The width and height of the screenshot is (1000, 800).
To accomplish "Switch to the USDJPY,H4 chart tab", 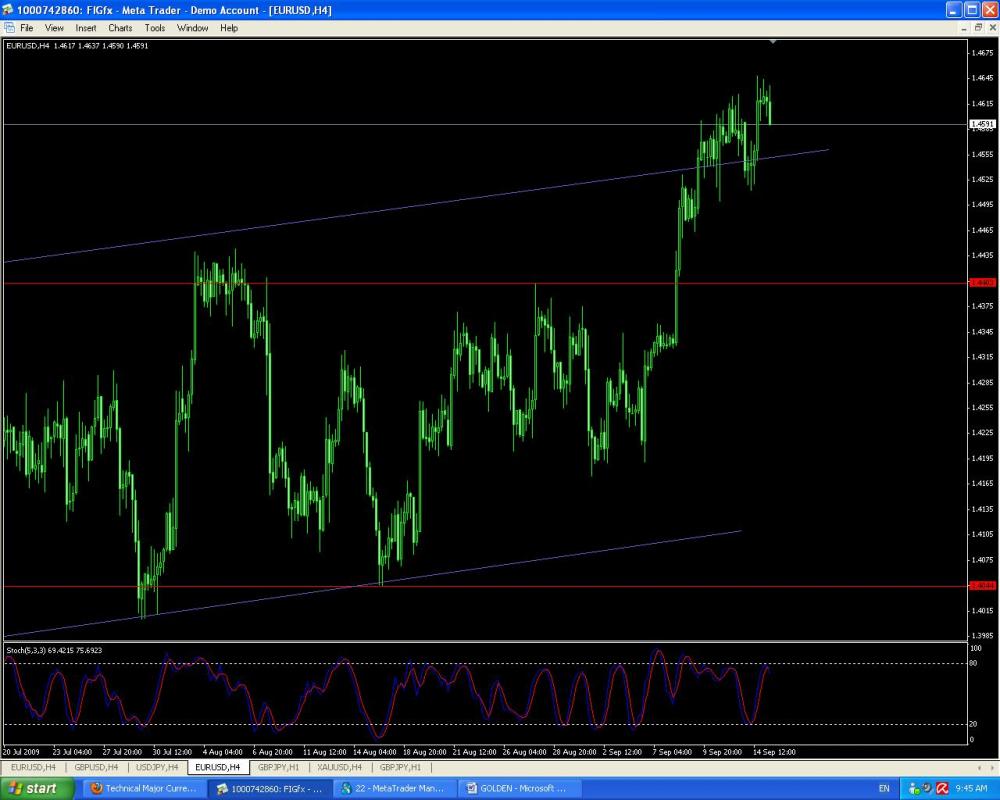I will click(157, 767).
